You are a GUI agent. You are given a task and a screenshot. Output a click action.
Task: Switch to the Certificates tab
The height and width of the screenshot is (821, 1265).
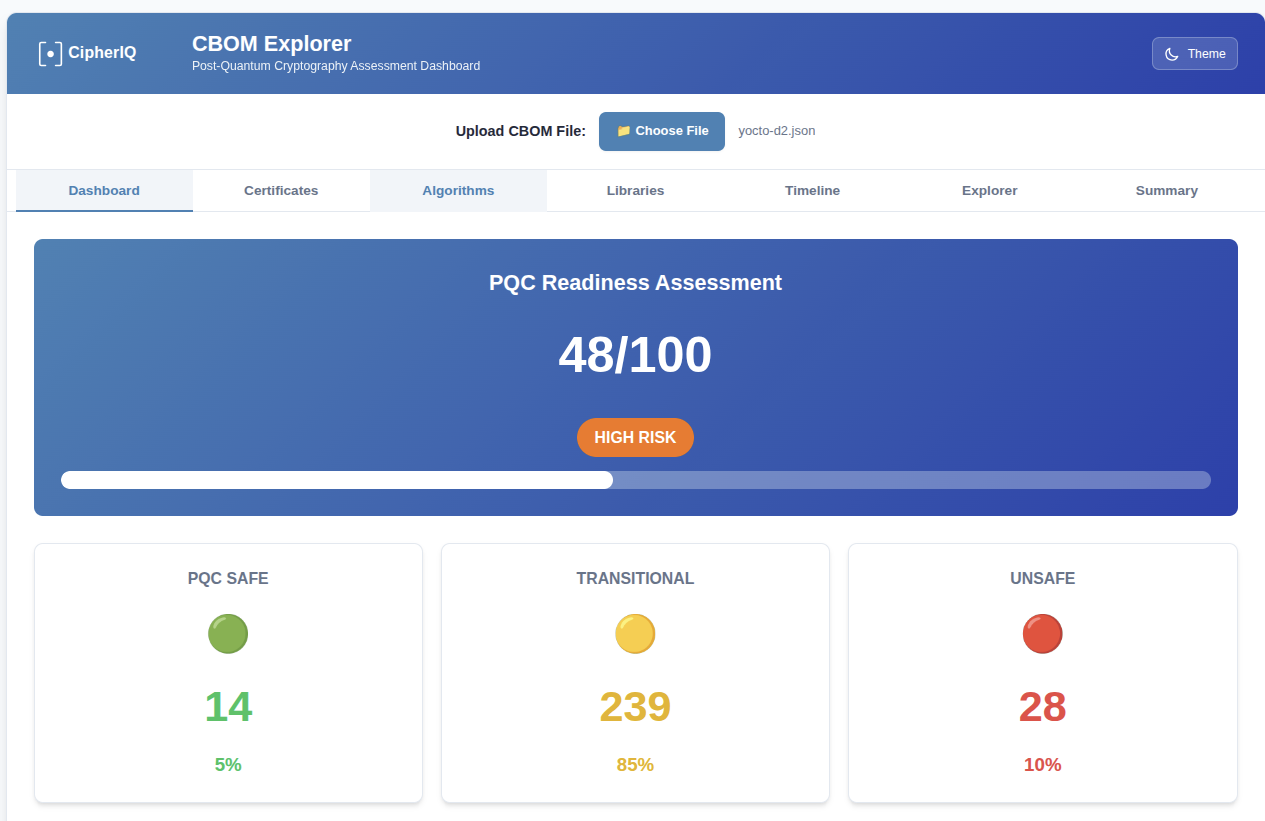click(x=281, y=191)
